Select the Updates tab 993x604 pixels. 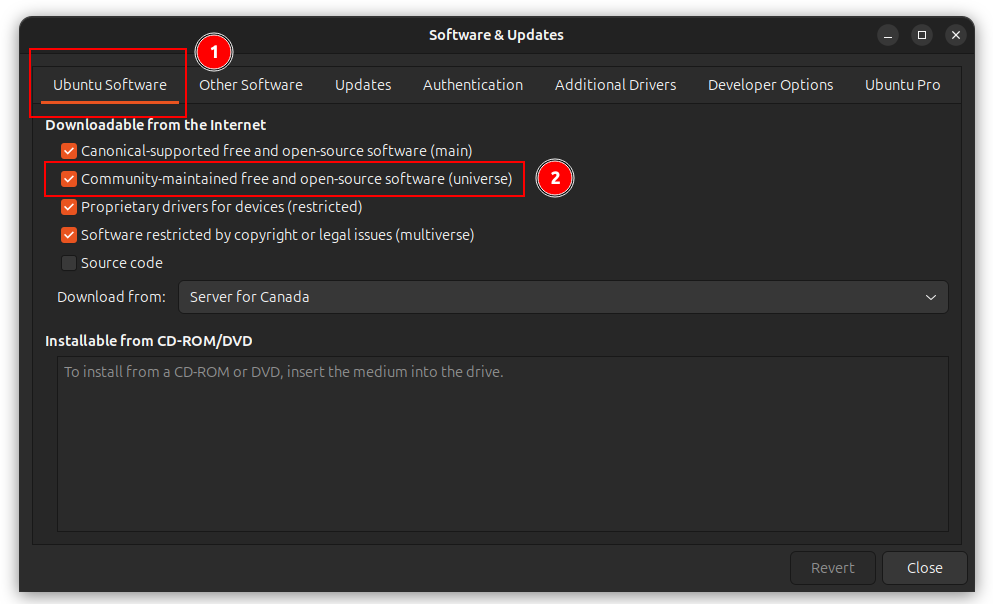pyautogui.click(x=362, y=84)
